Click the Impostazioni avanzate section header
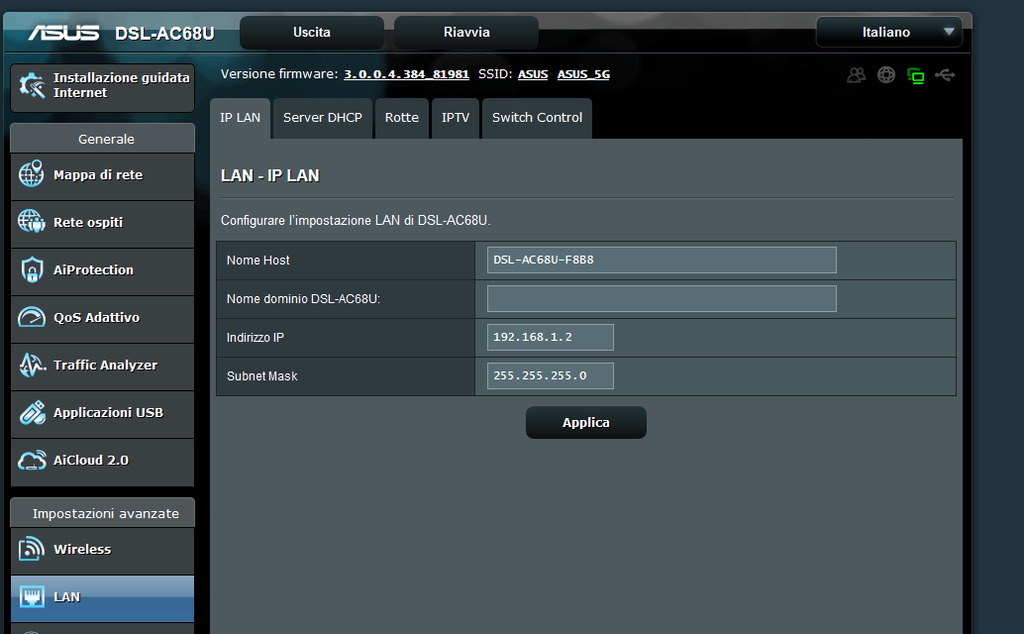The image size is (1024, 634). [103, 513]
